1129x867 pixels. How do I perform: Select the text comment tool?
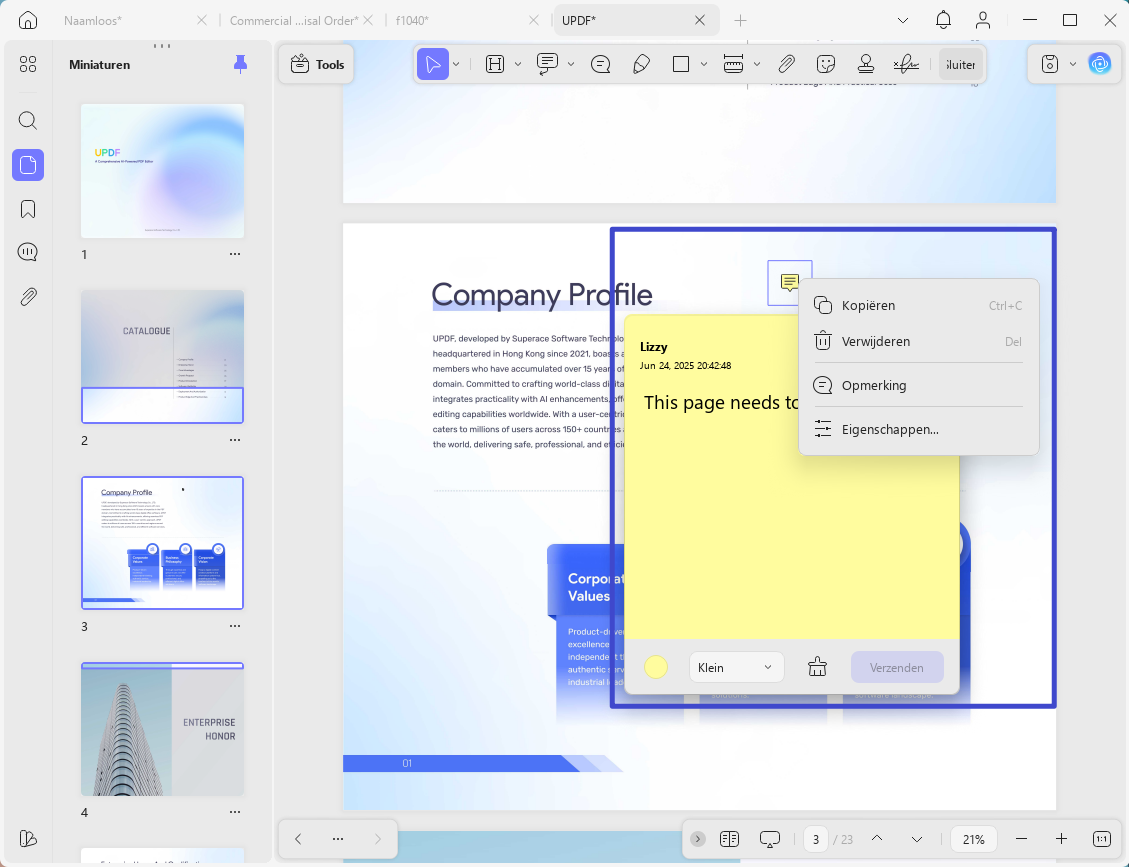(547, 63)
